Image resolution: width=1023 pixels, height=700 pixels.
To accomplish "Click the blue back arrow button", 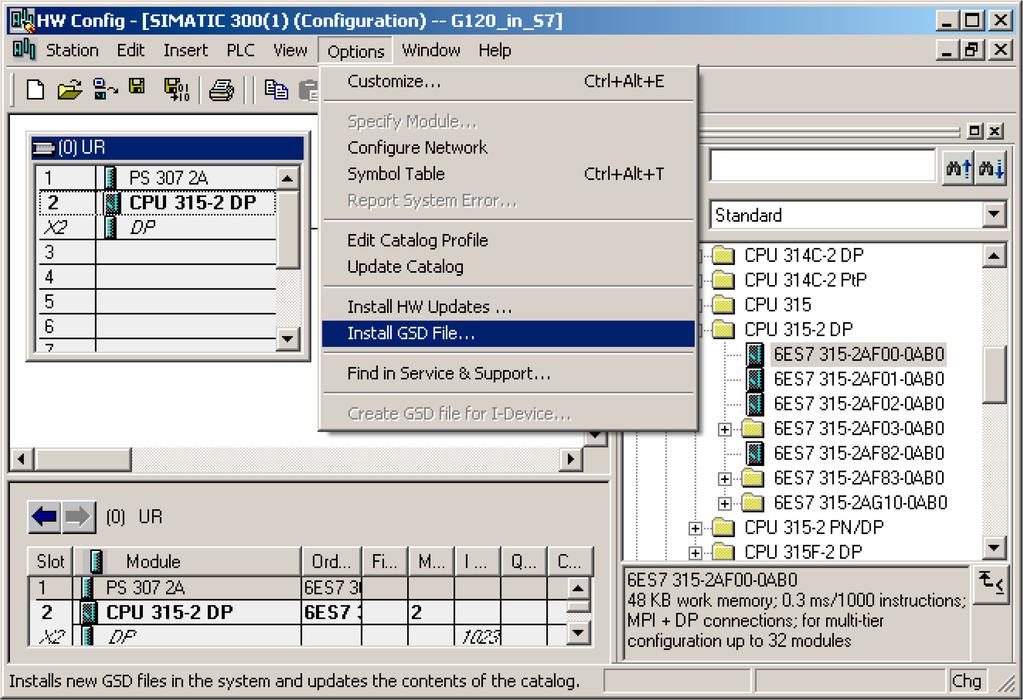I will coord(44,517).
